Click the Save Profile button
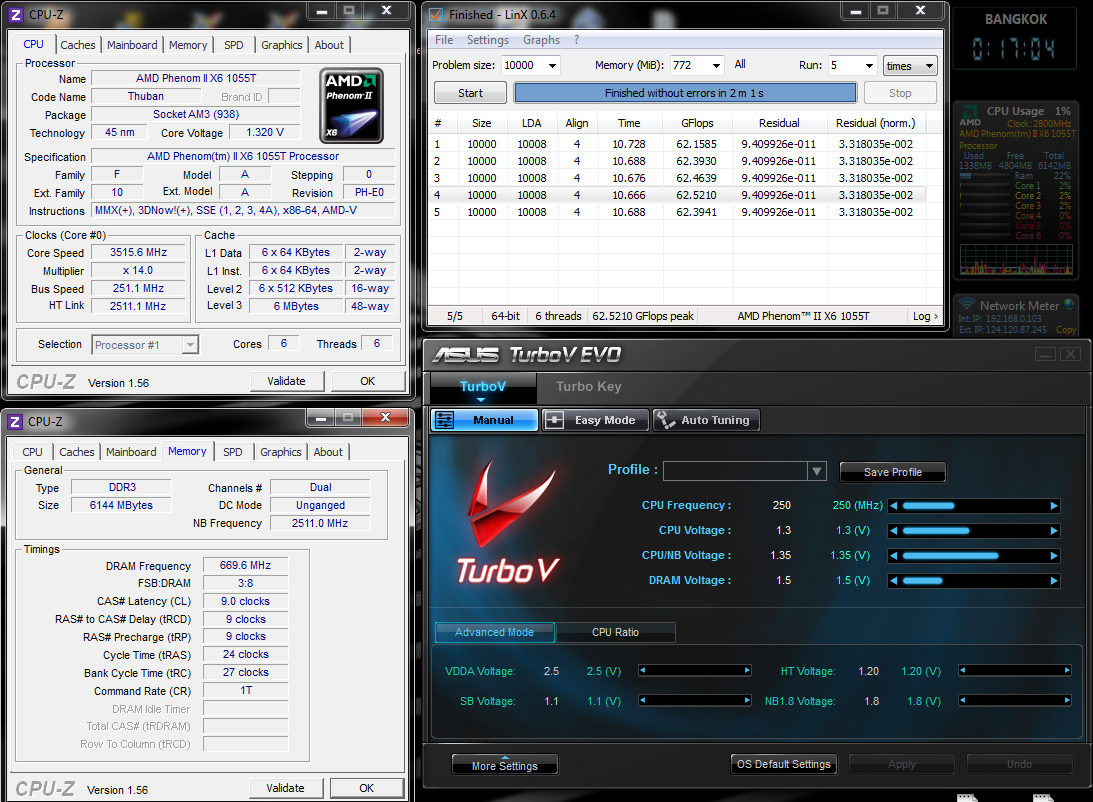1093x802 pixels. [892, 472]
